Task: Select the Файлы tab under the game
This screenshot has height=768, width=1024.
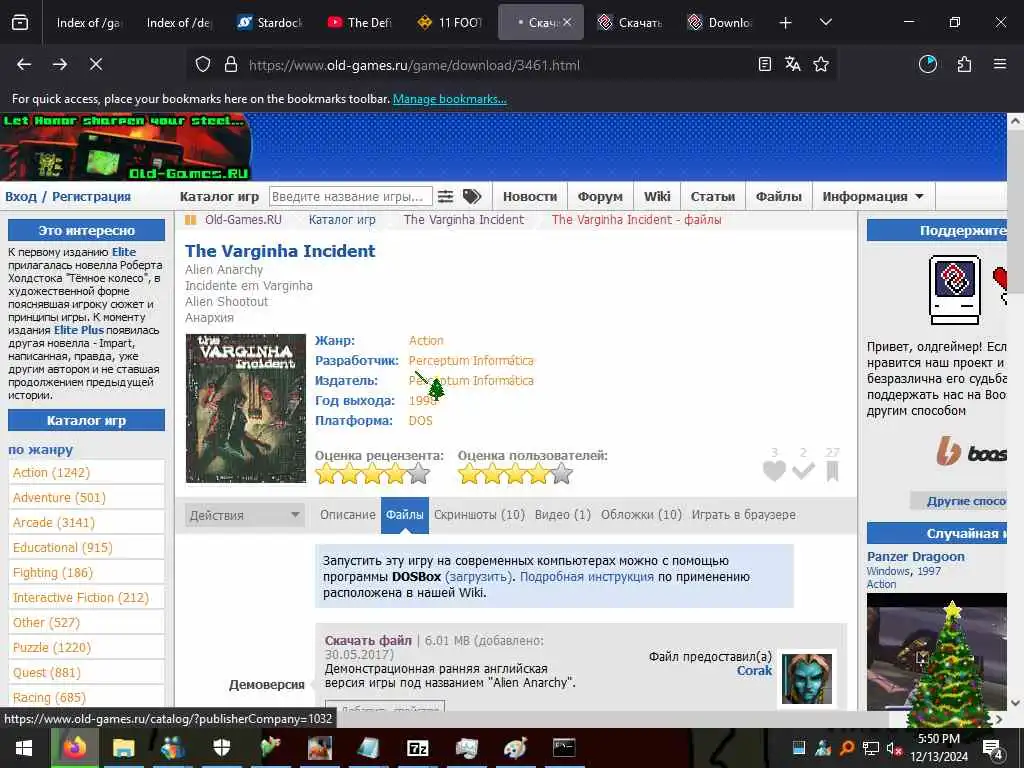Action: 405,515
